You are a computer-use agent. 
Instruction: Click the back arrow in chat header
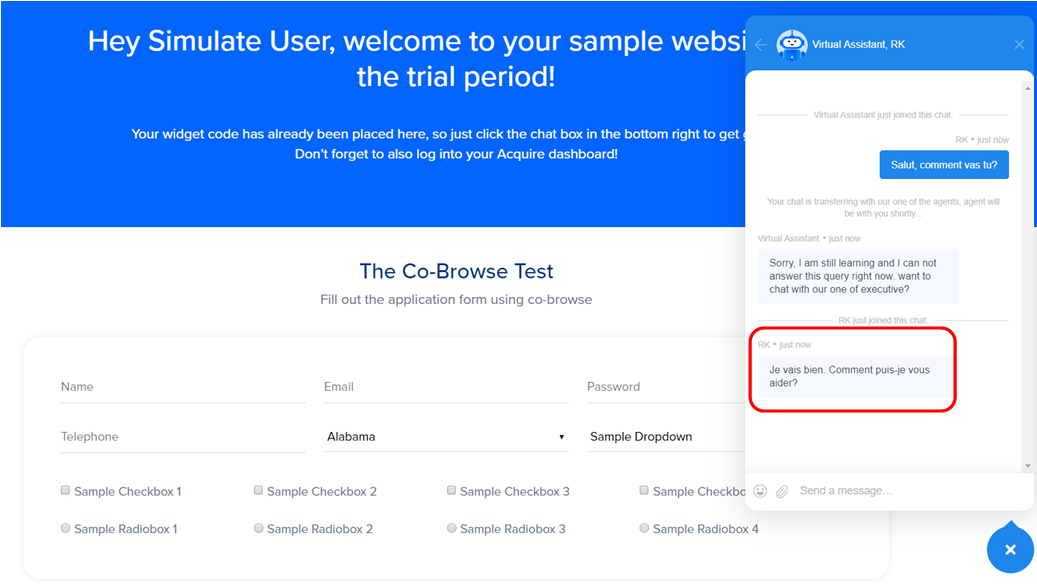pos(761,44)
